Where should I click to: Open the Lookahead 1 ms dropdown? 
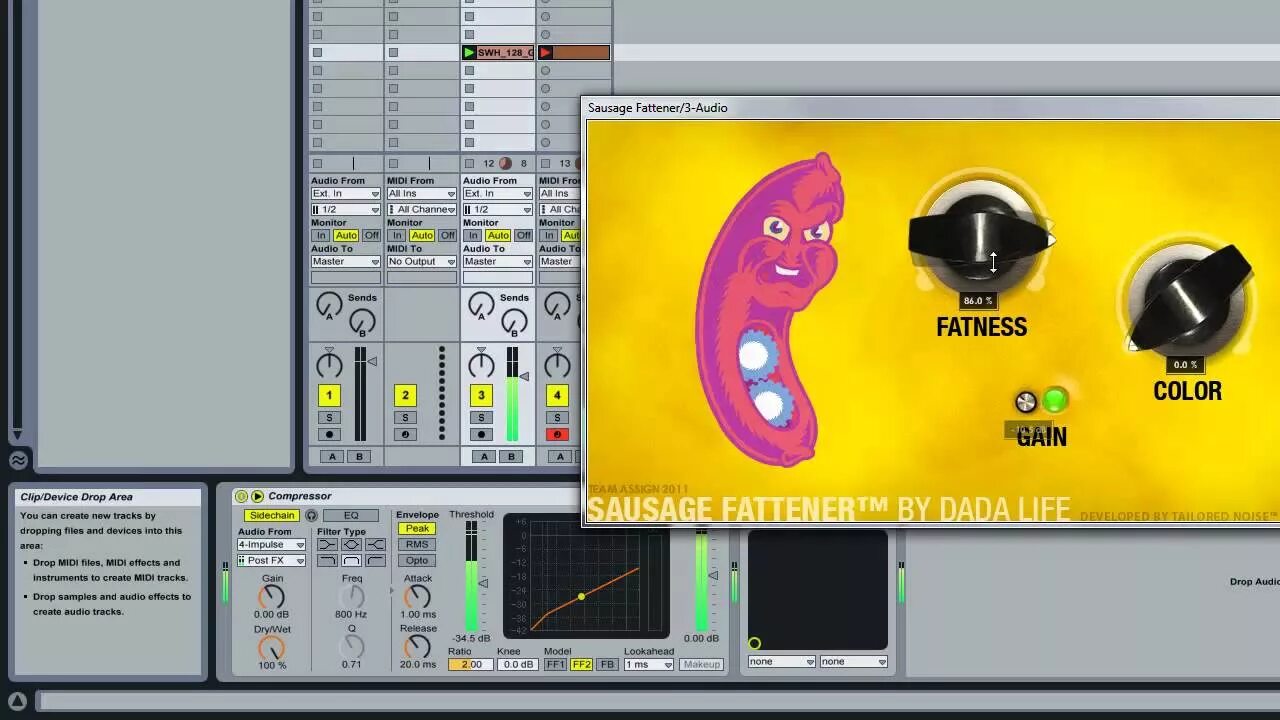[x=648, y=665]
